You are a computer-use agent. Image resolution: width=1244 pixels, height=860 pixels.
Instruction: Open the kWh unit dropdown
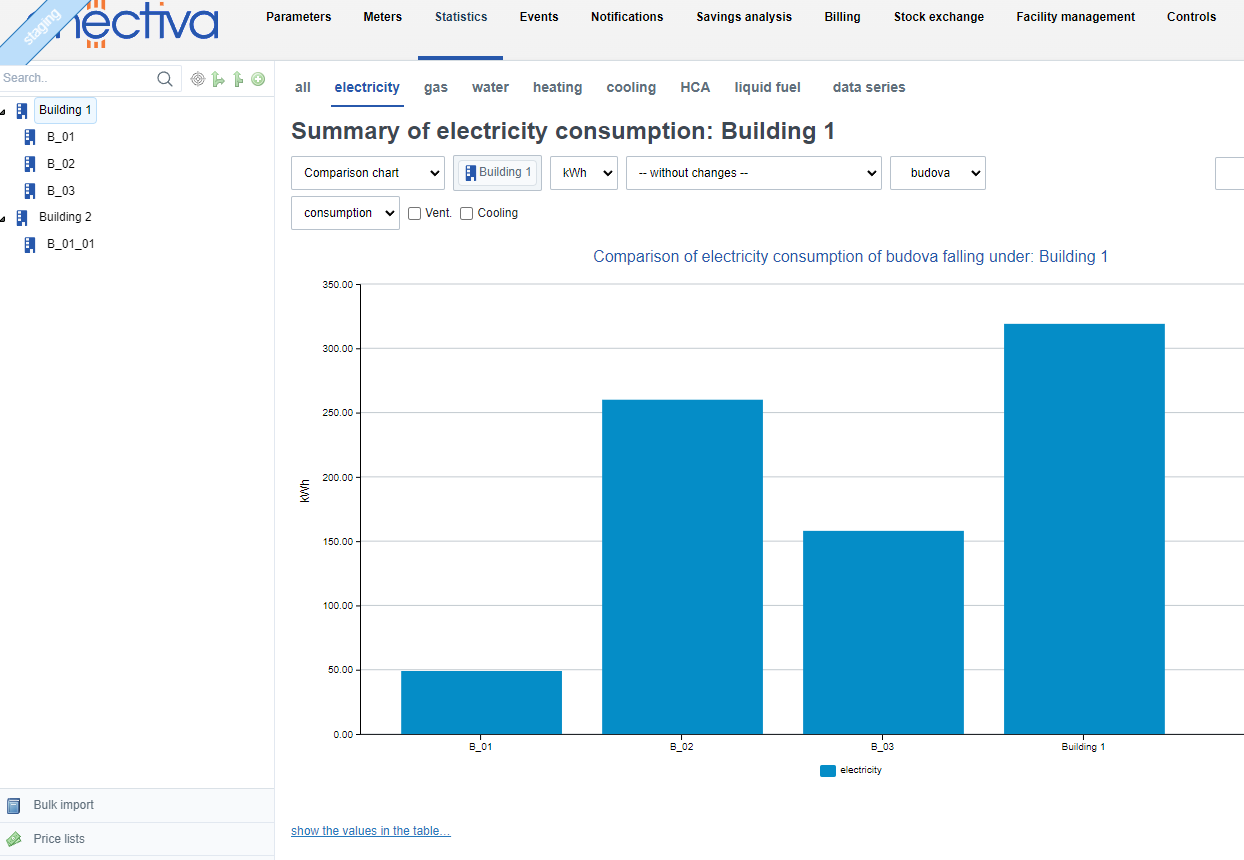coord(583,173)
